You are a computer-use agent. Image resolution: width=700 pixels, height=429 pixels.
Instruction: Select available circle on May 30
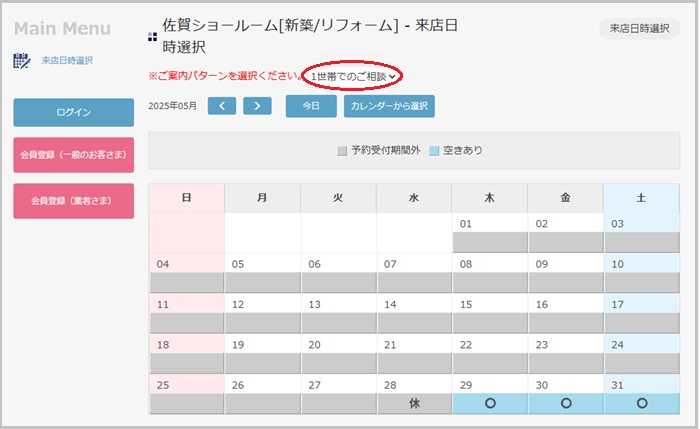pyautogui.click(x=566, y=404)
